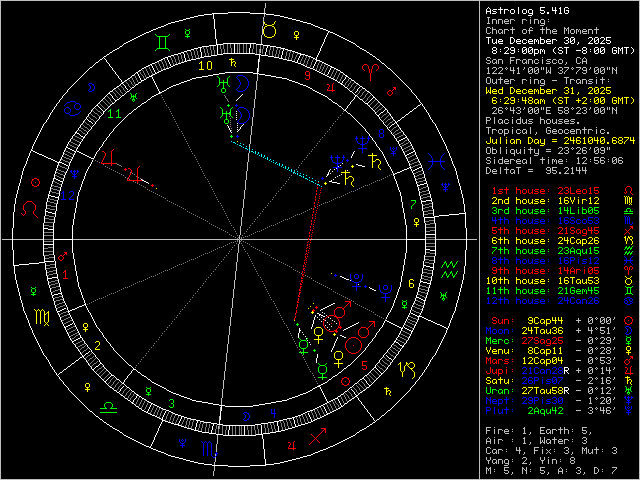This screenshot has height=480, width=640.
Task: Click the Sagittarius arrow glyph on the wheel
Action: pyautogui.click(x=317, y=436)
